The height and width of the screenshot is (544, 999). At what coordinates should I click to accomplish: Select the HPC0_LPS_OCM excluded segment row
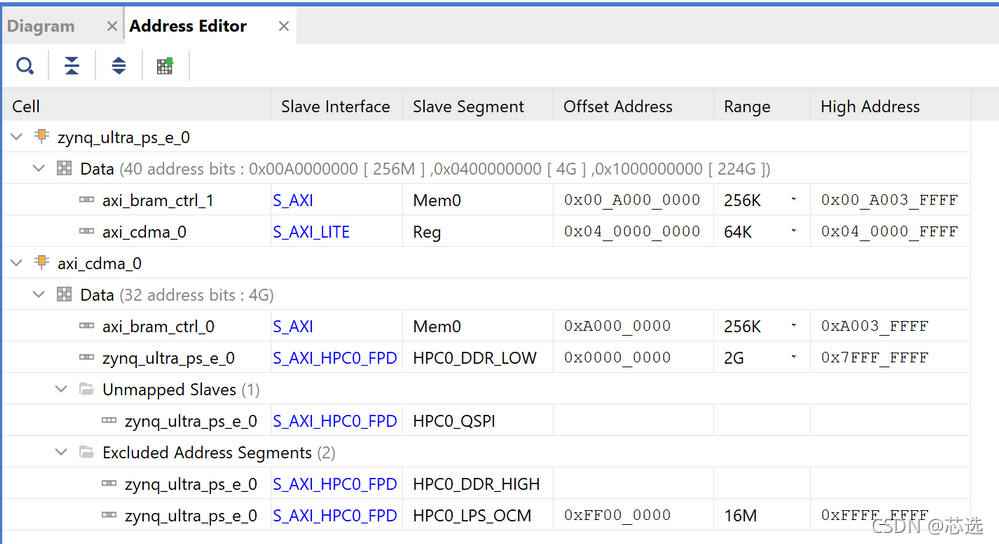(472, 516)
